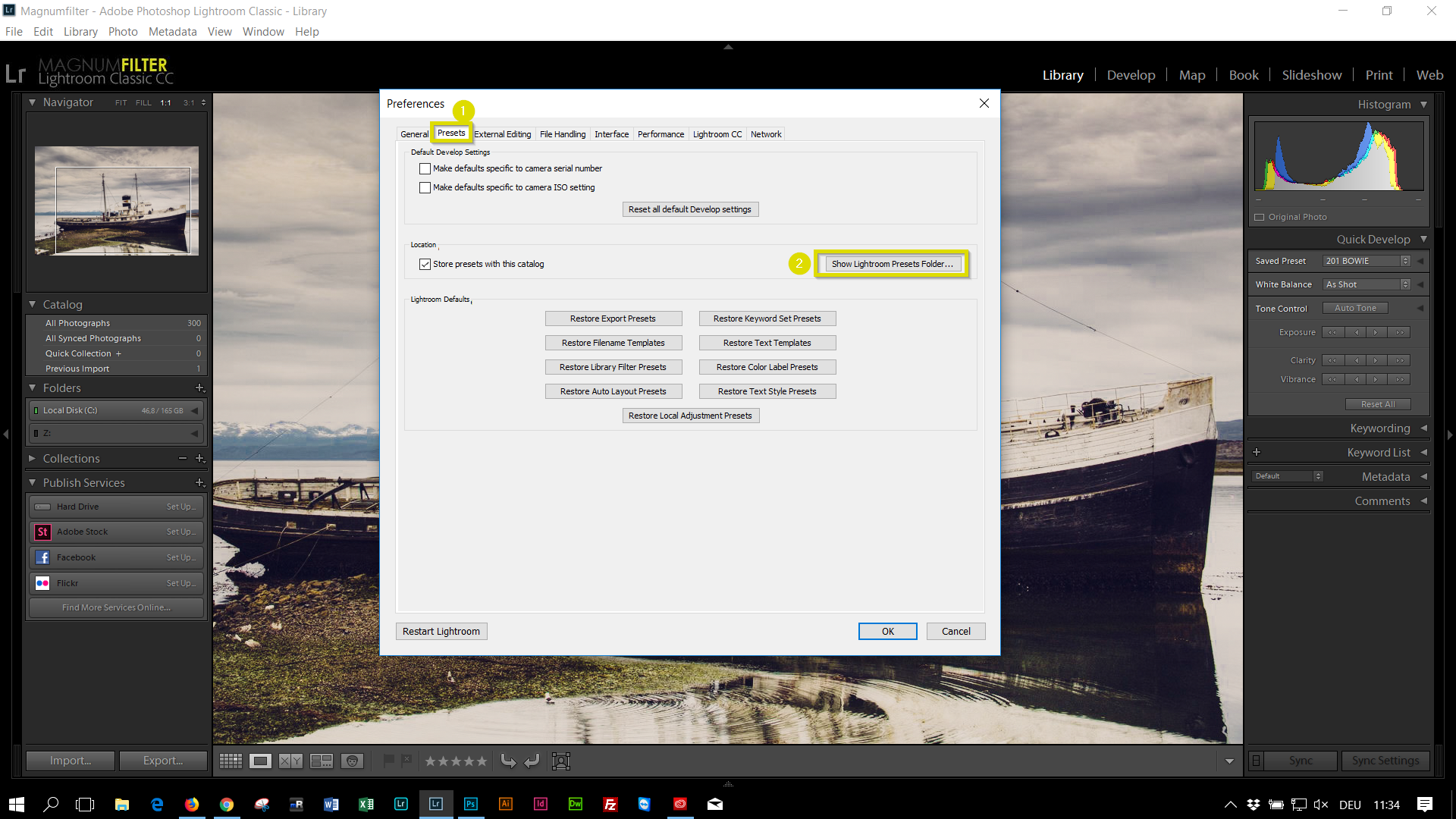Screen dimensions: 1456x819
Task: Collapse the Histogram panel
Action: pyautogui.click(x=1423, y=105)
